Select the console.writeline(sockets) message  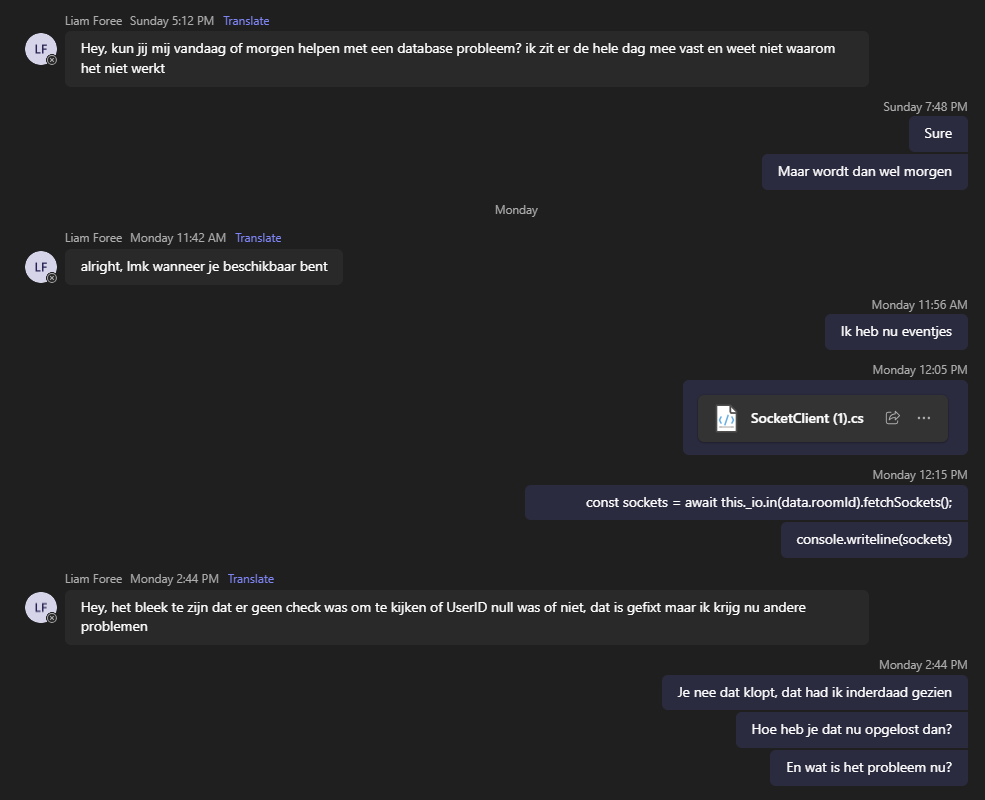pyautogui.click(x=874, y=539)
